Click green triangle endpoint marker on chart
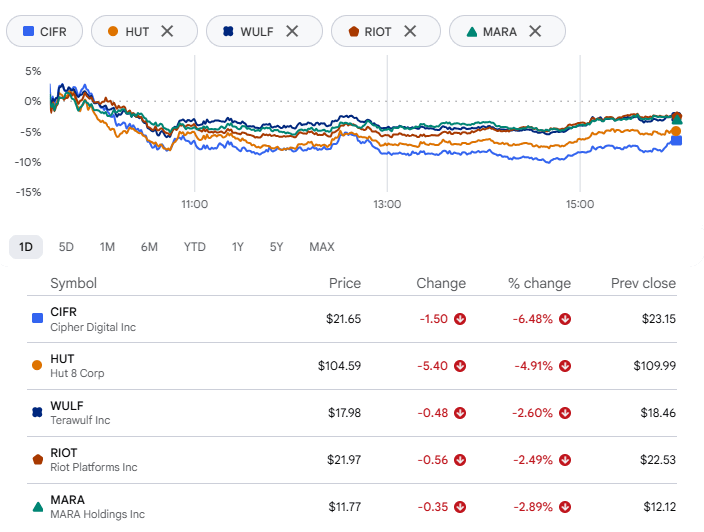 (677, 119)
